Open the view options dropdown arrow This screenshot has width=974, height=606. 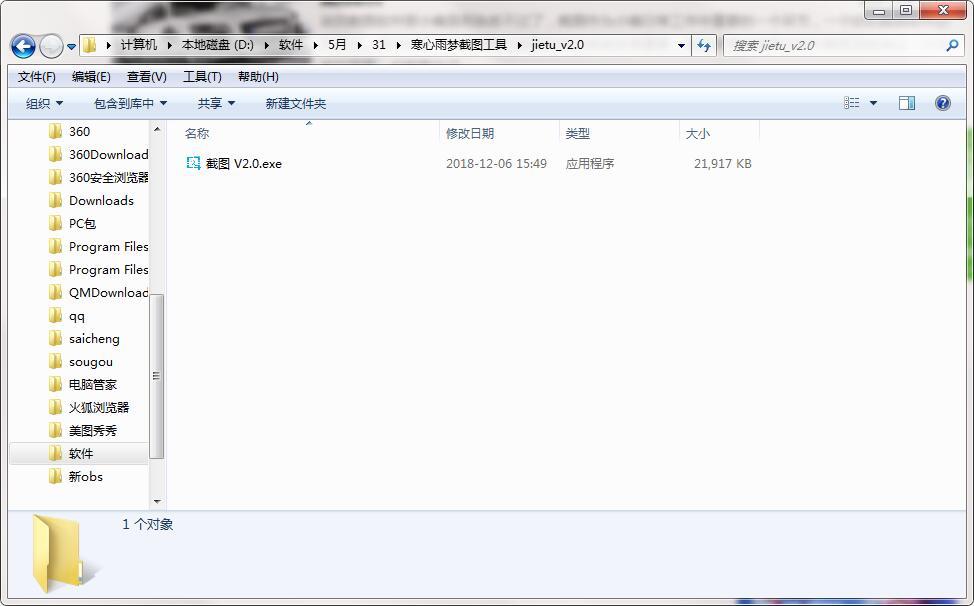[x=873, y=103]
